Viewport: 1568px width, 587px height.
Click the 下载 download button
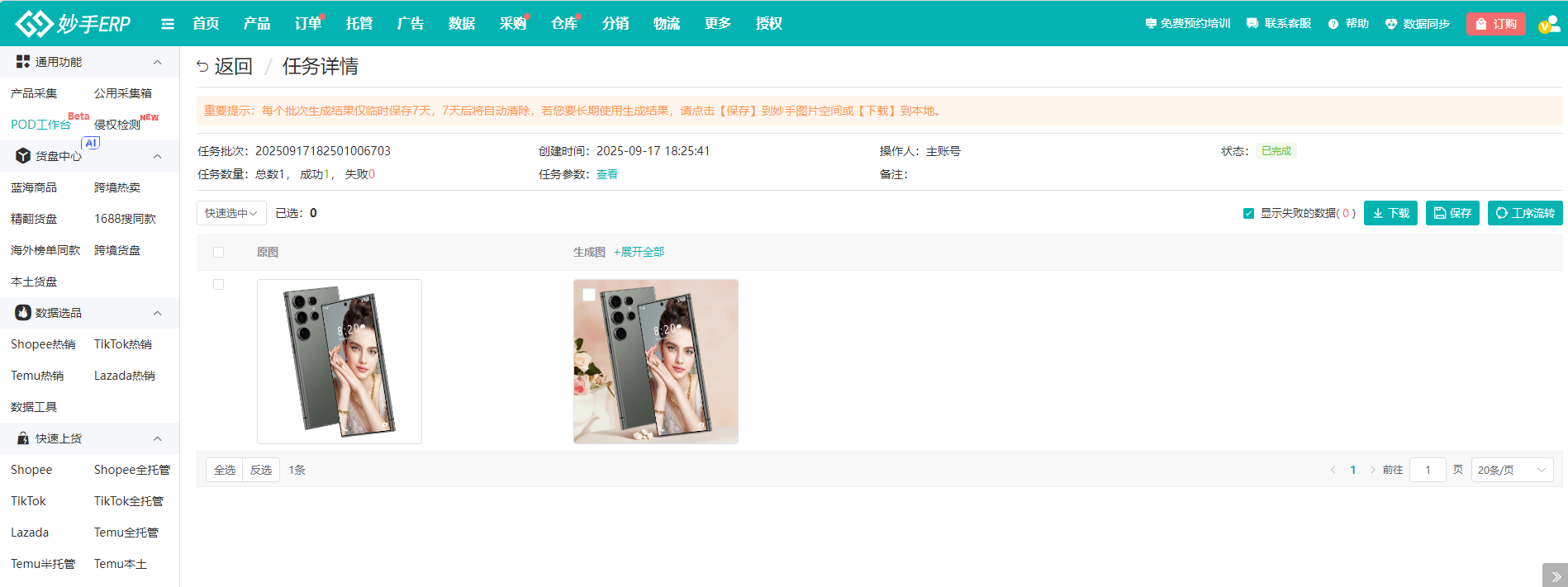tap(1391, 213)
